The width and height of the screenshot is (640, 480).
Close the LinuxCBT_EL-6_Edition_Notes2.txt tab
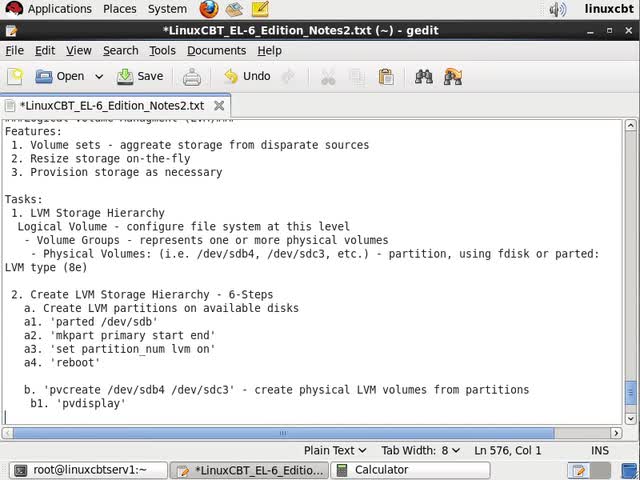tap(219, 106)
